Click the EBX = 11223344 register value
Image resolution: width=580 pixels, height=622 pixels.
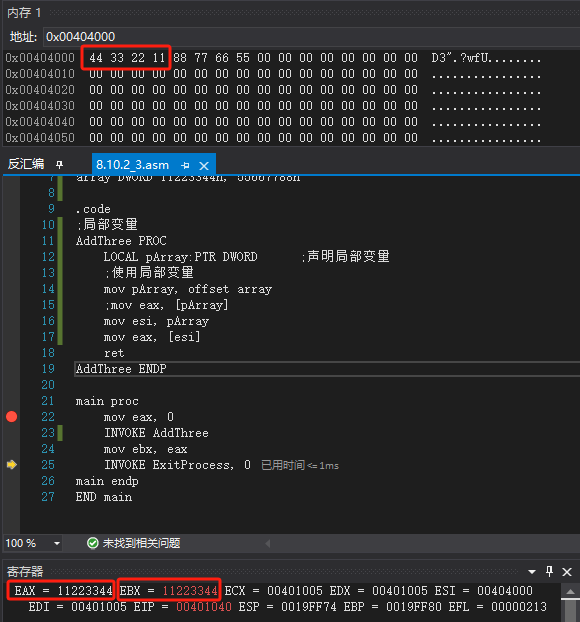169,591
